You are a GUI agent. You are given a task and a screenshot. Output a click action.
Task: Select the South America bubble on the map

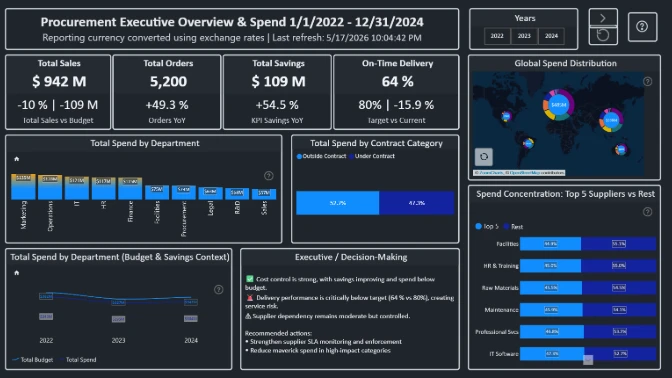(528, 143)
